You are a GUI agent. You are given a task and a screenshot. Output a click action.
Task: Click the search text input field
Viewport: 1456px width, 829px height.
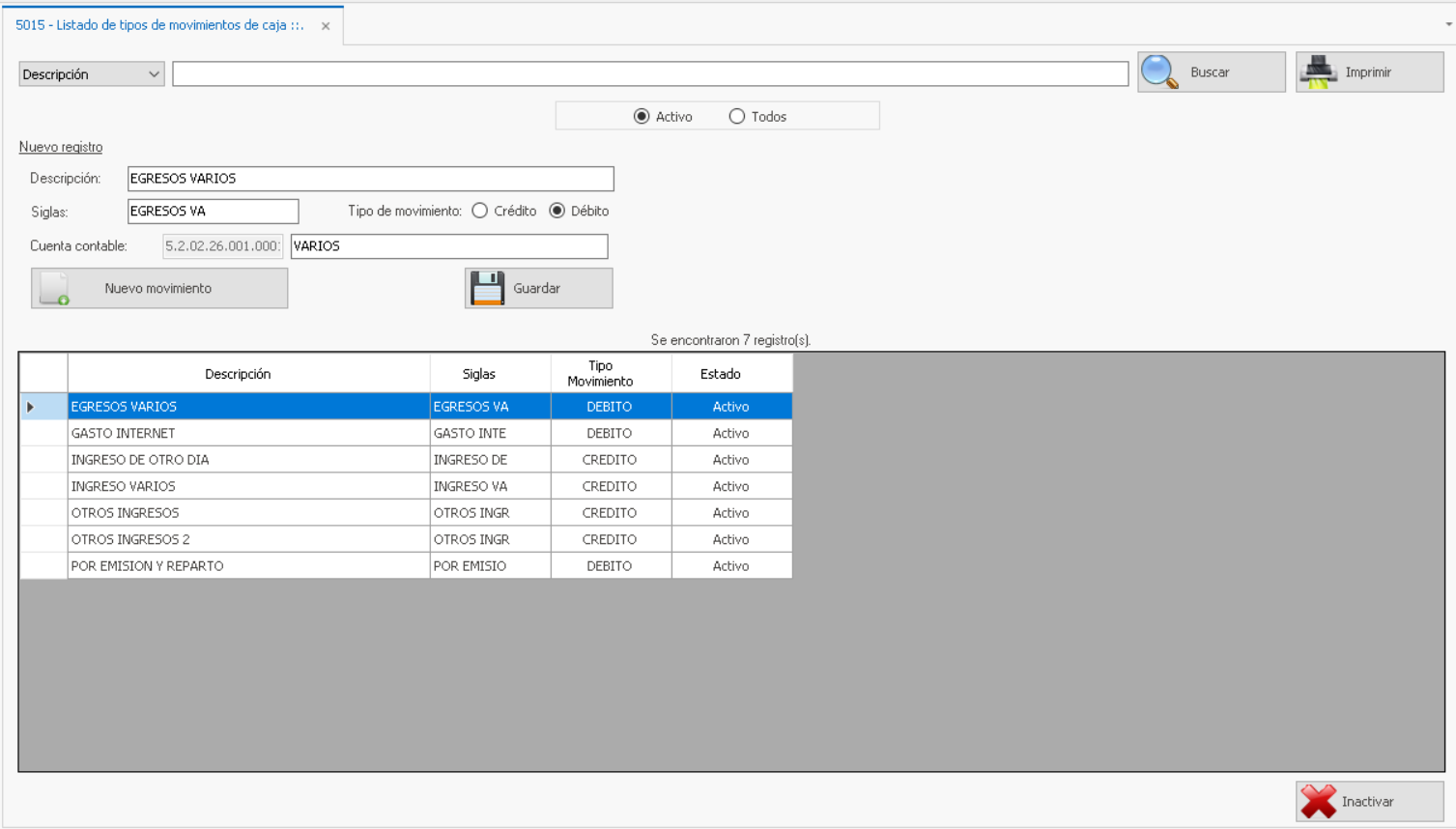point(649,74)
